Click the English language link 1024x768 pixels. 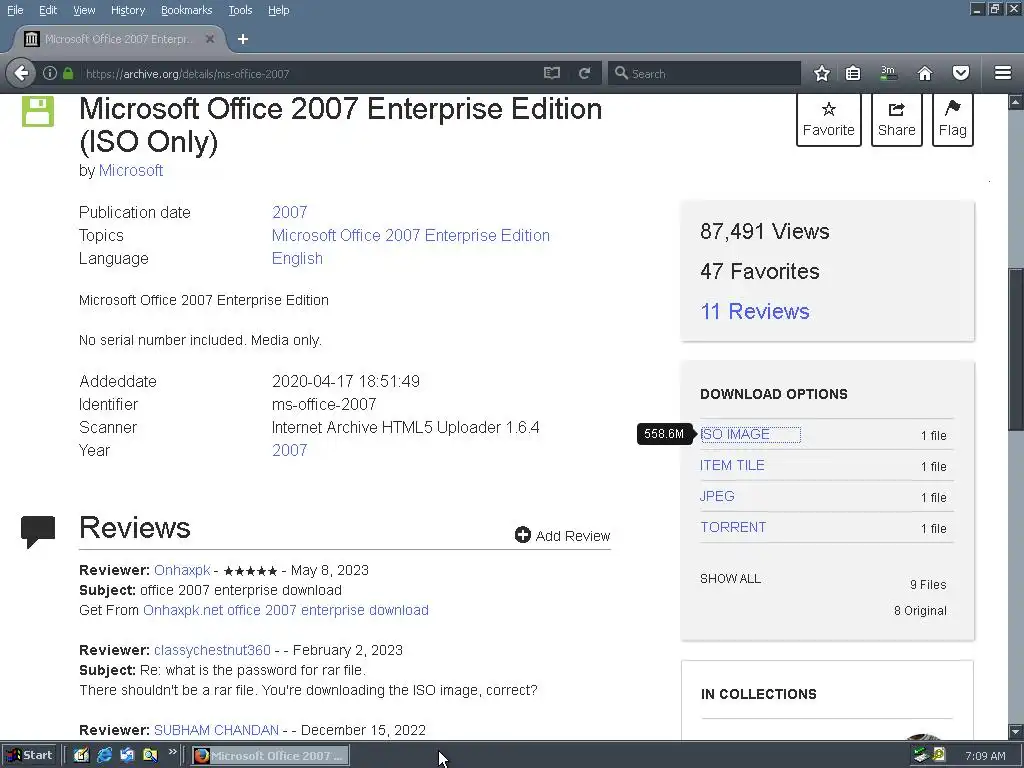297,259
